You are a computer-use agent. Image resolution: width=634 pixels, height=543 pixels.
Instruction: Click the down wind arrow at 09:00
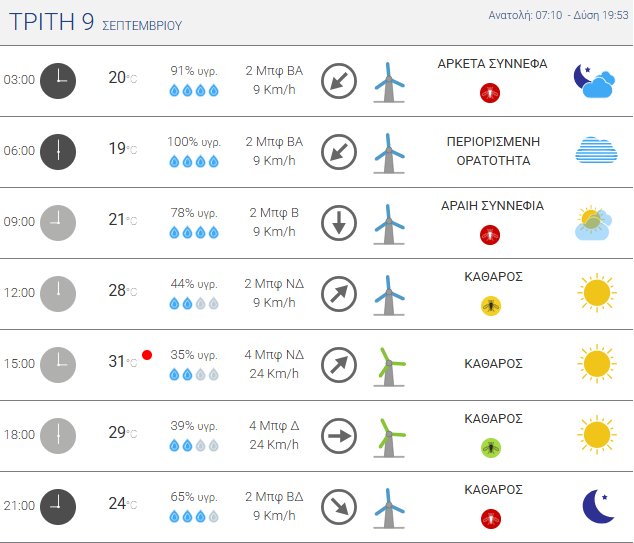tap(339, 223)
